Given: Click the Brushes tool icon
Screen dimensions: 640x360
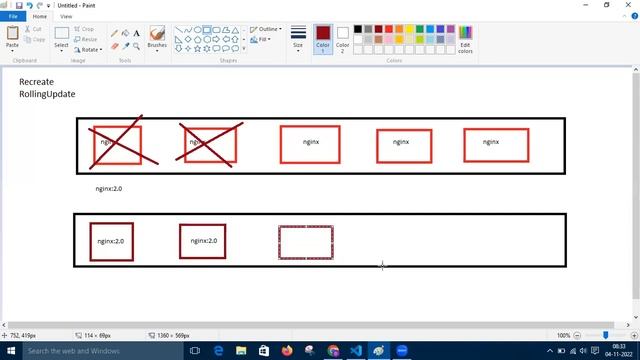Looking at the screenshot, I should [157, 33].
